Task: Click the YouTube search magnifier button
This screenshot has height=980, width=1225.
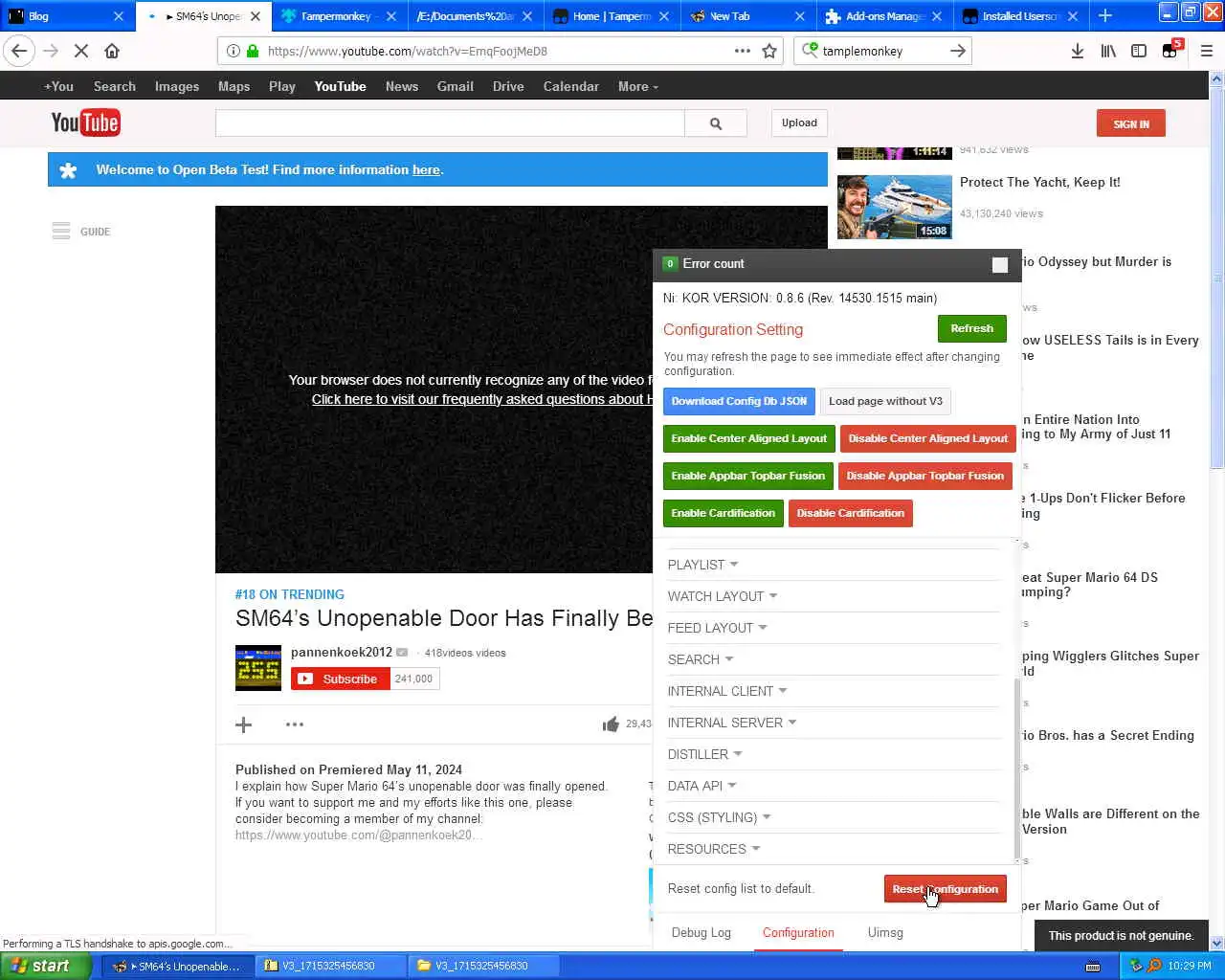Action: pos(715,123)
